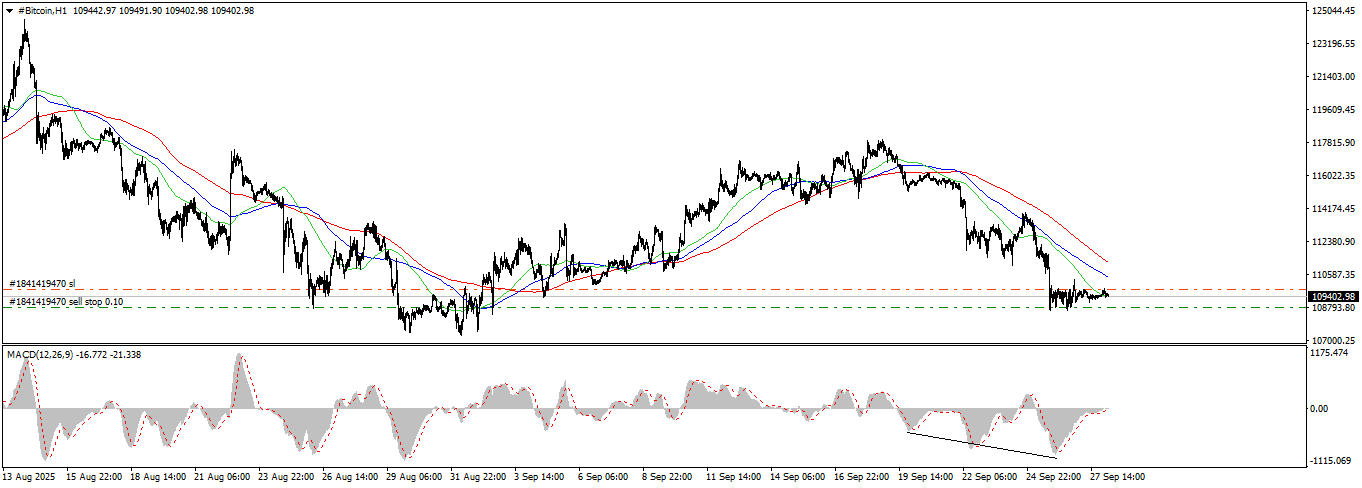Screen dimensions: 1362x488
Task: Click the #Bitcoin,H1 chart title text
Action: [42, 10]
